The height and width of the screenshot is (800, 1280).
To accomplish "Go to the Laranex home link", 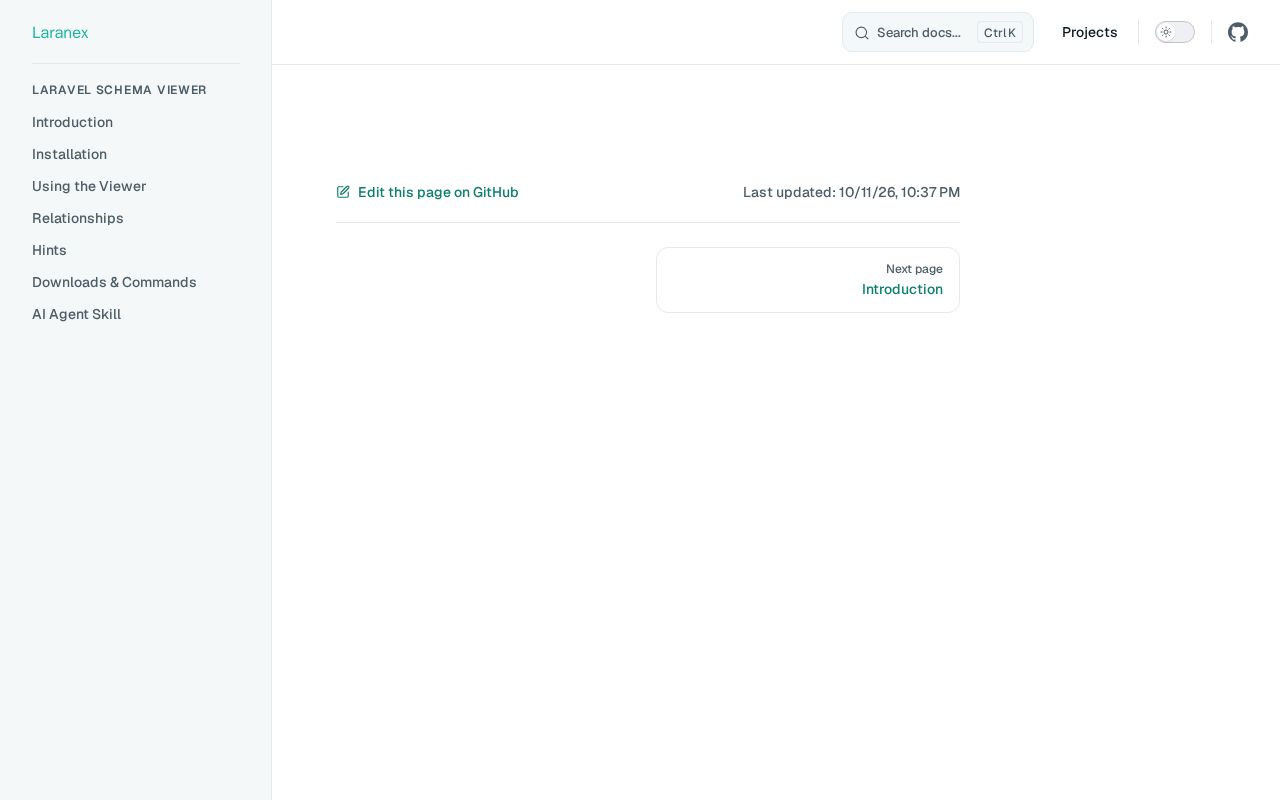I will pyautogui.click(x=60, y=32).
